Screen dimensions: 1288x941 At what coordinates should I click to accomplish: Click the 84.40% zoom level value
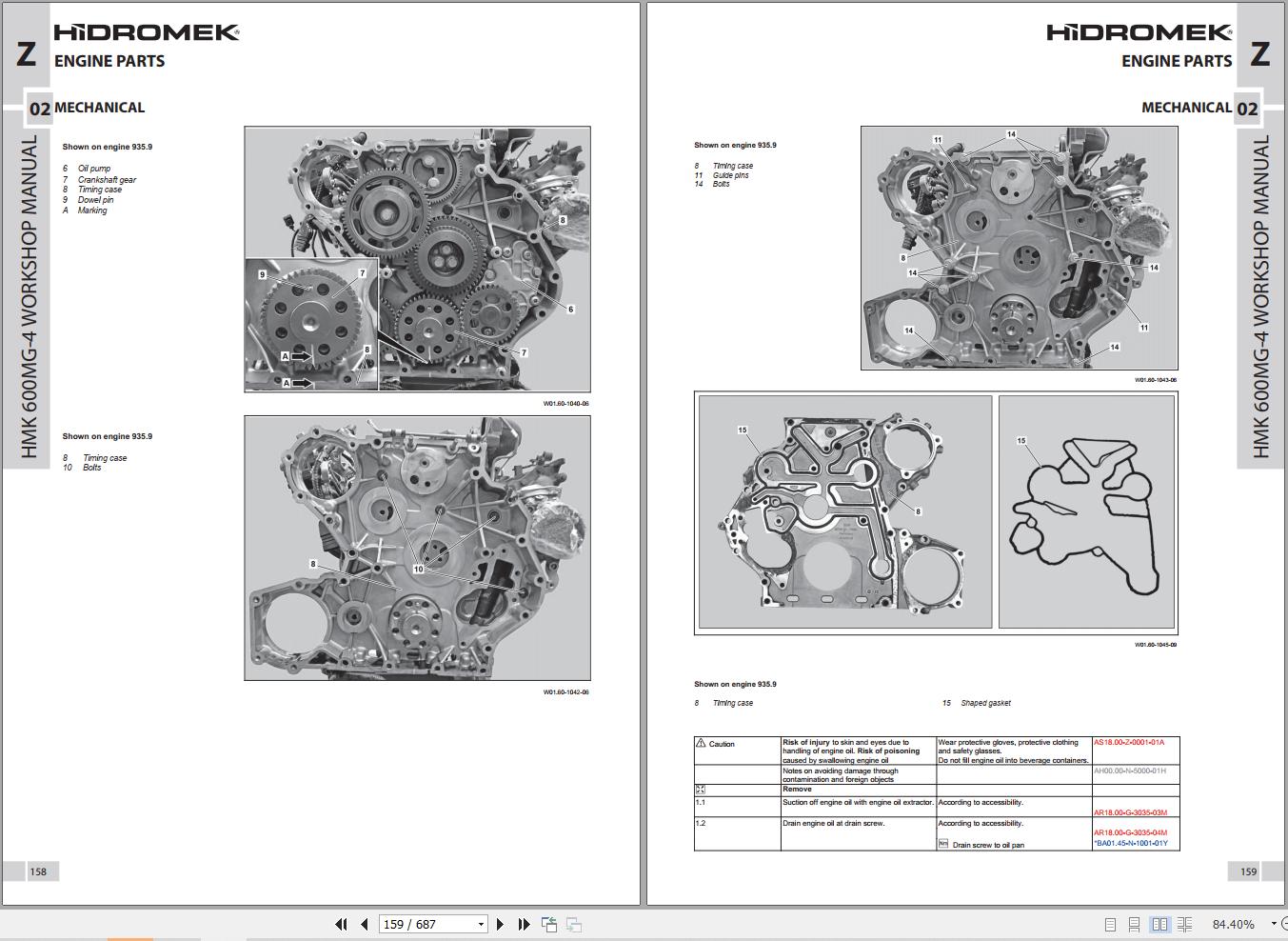(x=1233, y=924)
